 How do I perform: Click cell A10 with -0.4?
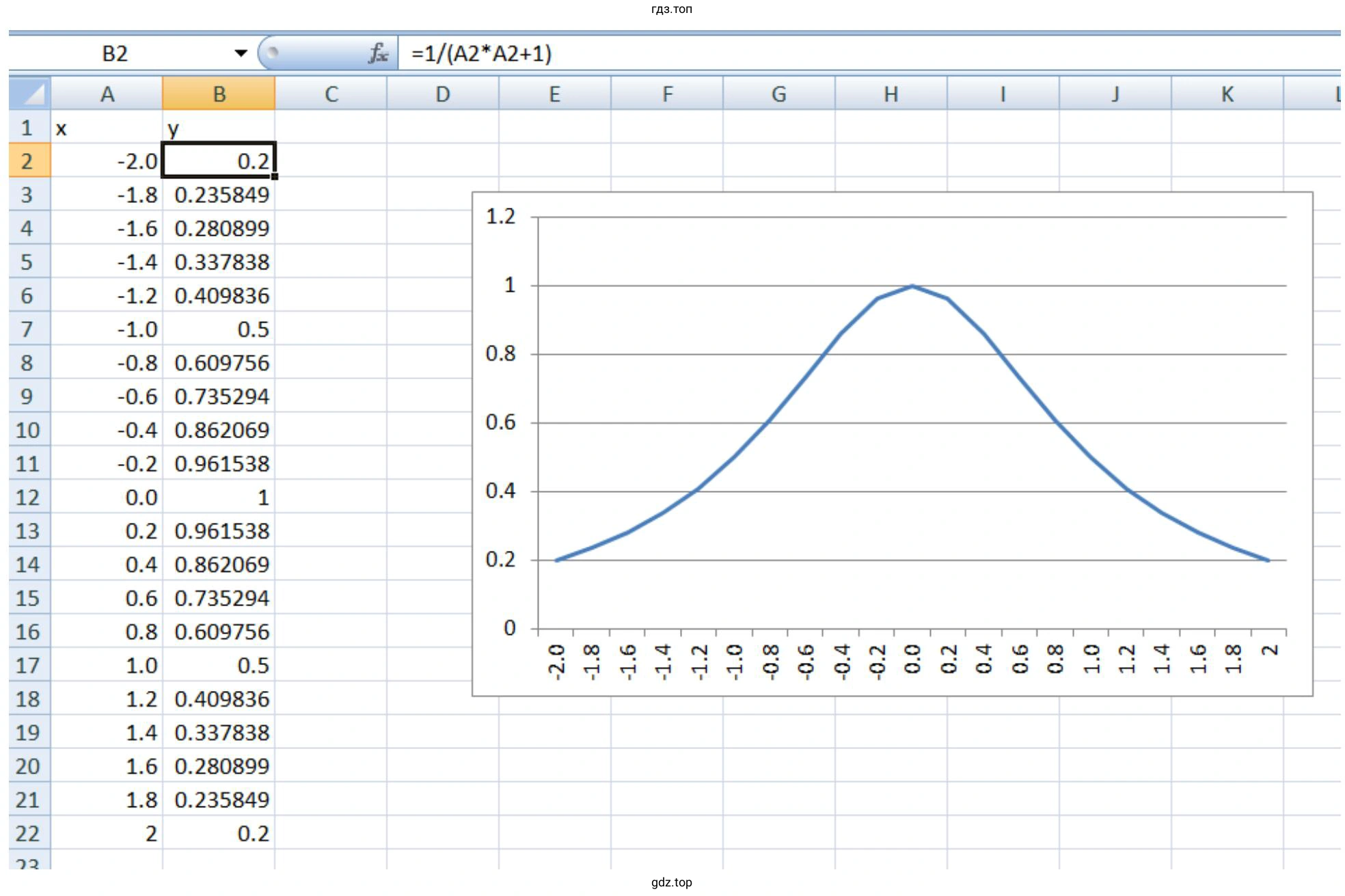(x=107, y=430)
